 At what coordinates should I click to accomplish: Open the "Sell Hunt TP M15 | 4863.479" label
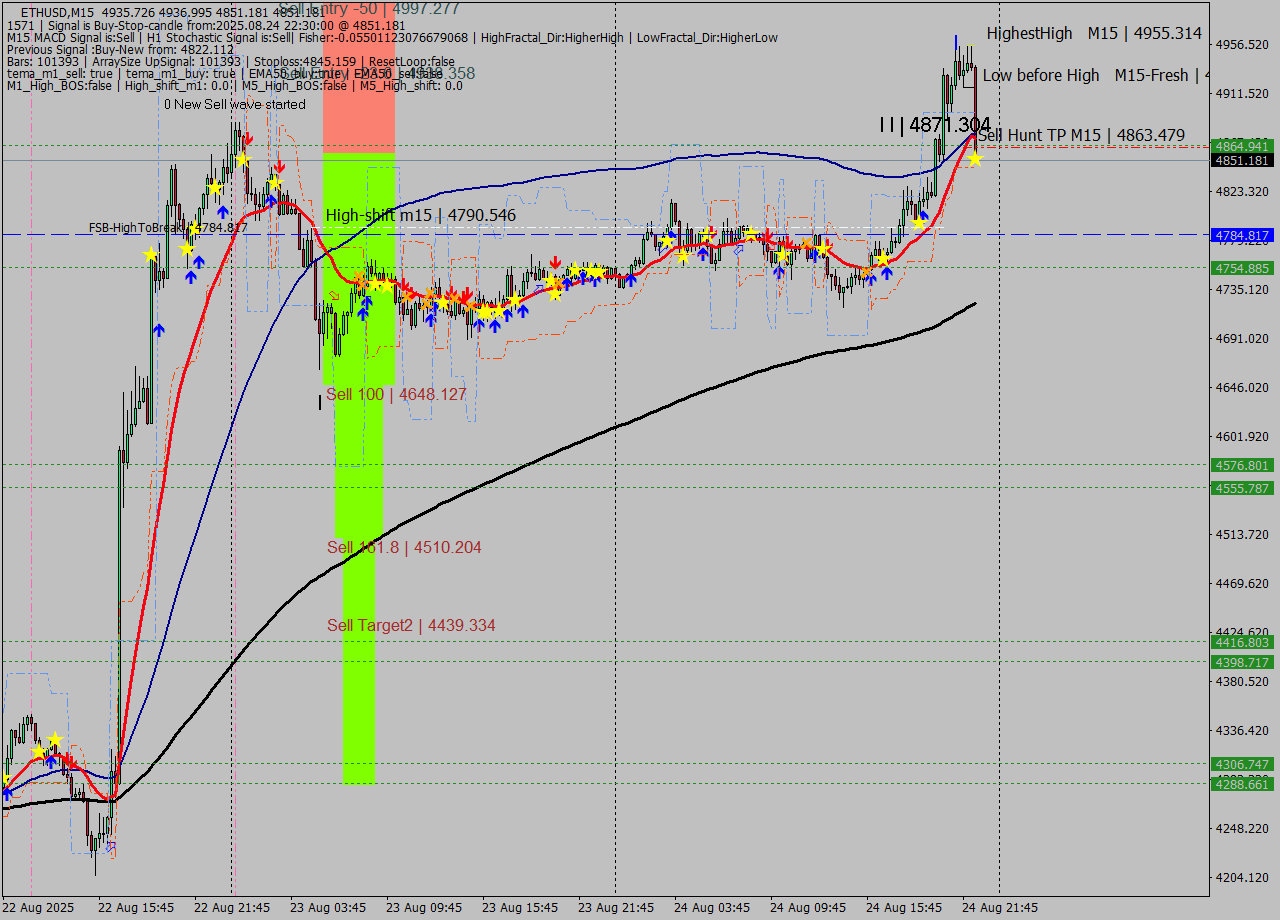[1083, 135]
